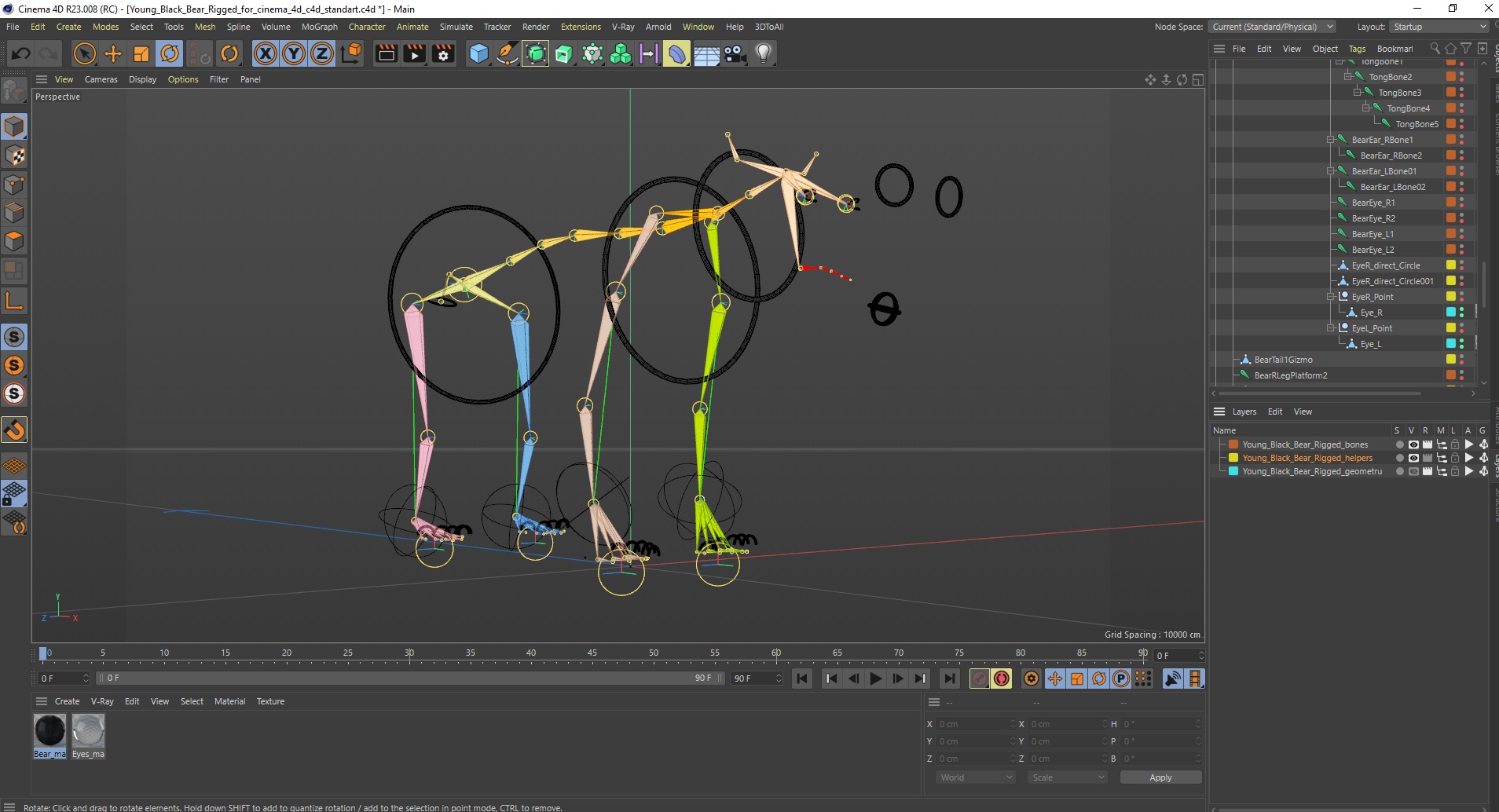Open the Character menu
Screen dimensions: 1499x812
pyautogui.click(x=367, y=27)
